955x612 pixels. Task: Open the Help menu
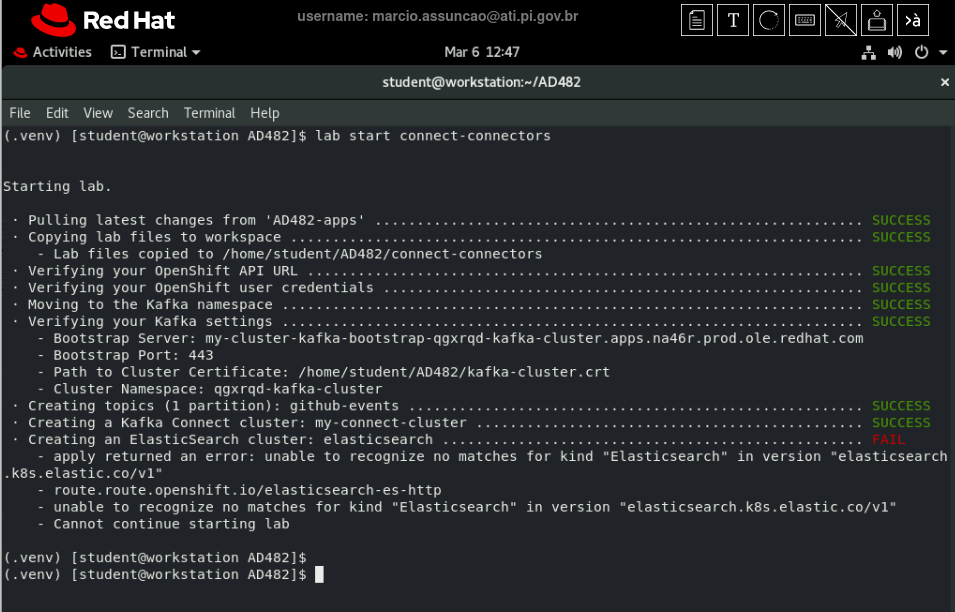(265, 113)
